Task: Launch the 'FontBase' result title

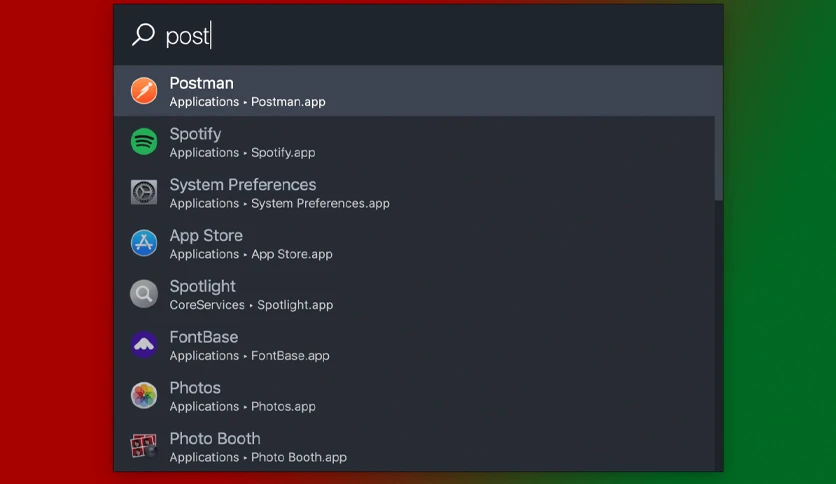Action: tap(204, 337)
